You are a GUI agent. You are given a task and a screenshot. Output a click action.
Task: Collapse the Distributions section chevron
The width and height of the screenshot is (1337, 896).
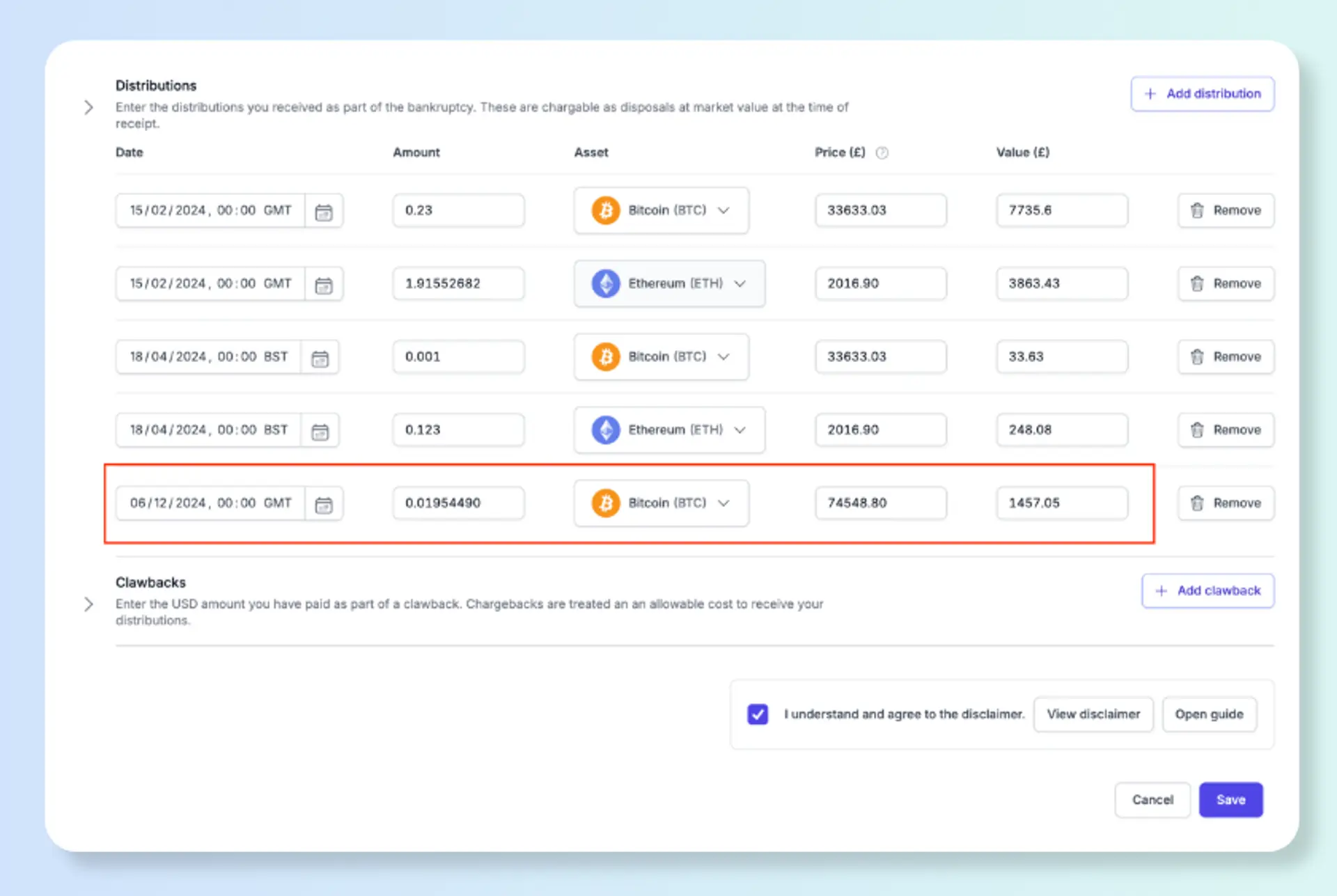click(88, 107)
